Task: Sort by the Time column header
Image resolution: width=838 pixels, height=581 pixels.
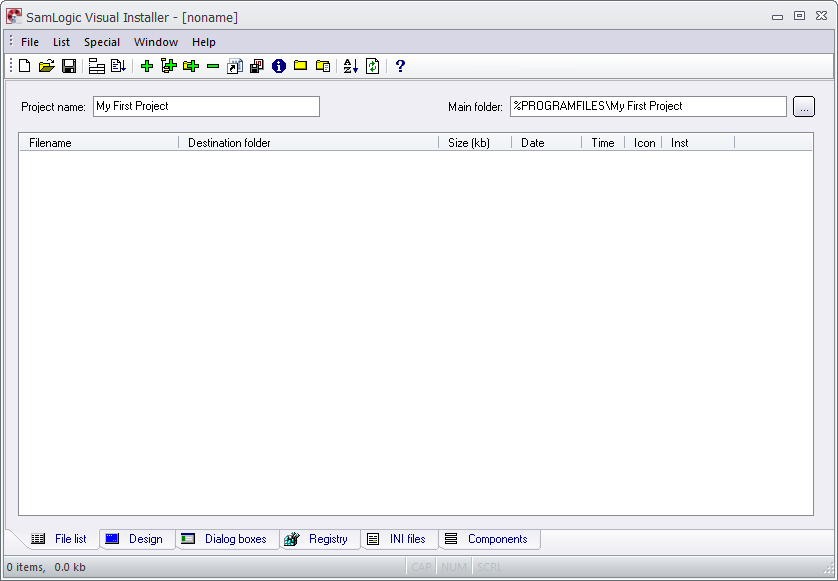Action: 603,143
